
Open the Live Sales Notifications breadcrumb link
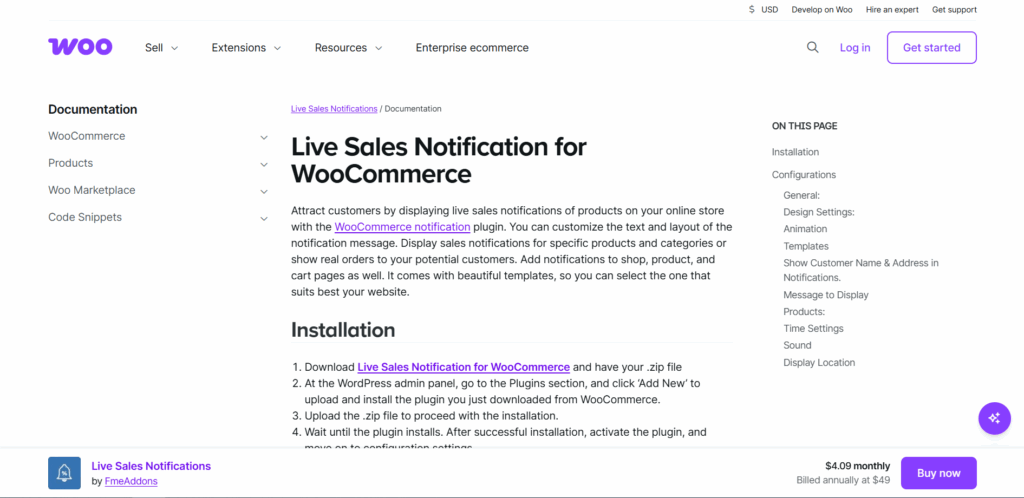pos(334,109)
